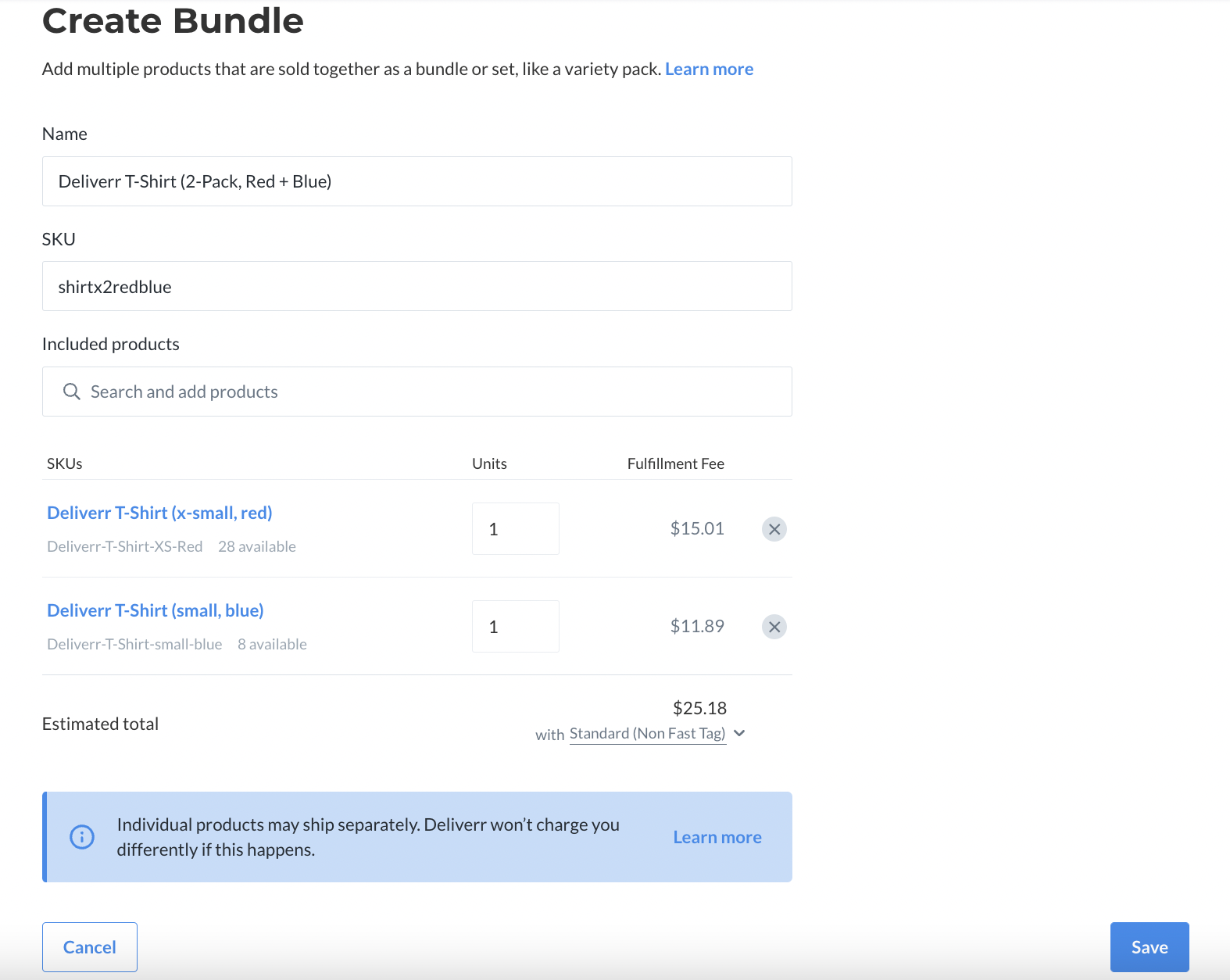Click the Deliverr-T-Shirt-XS-Red SKU text

click(x=125, y=546)
